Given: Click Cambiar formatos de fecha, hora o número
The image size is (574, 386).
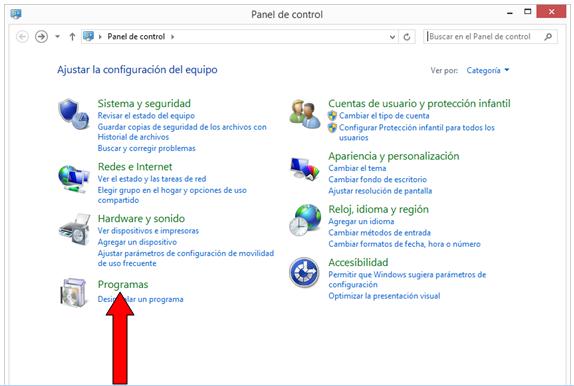Looking at the screenshot, I should tap(404, 244).
